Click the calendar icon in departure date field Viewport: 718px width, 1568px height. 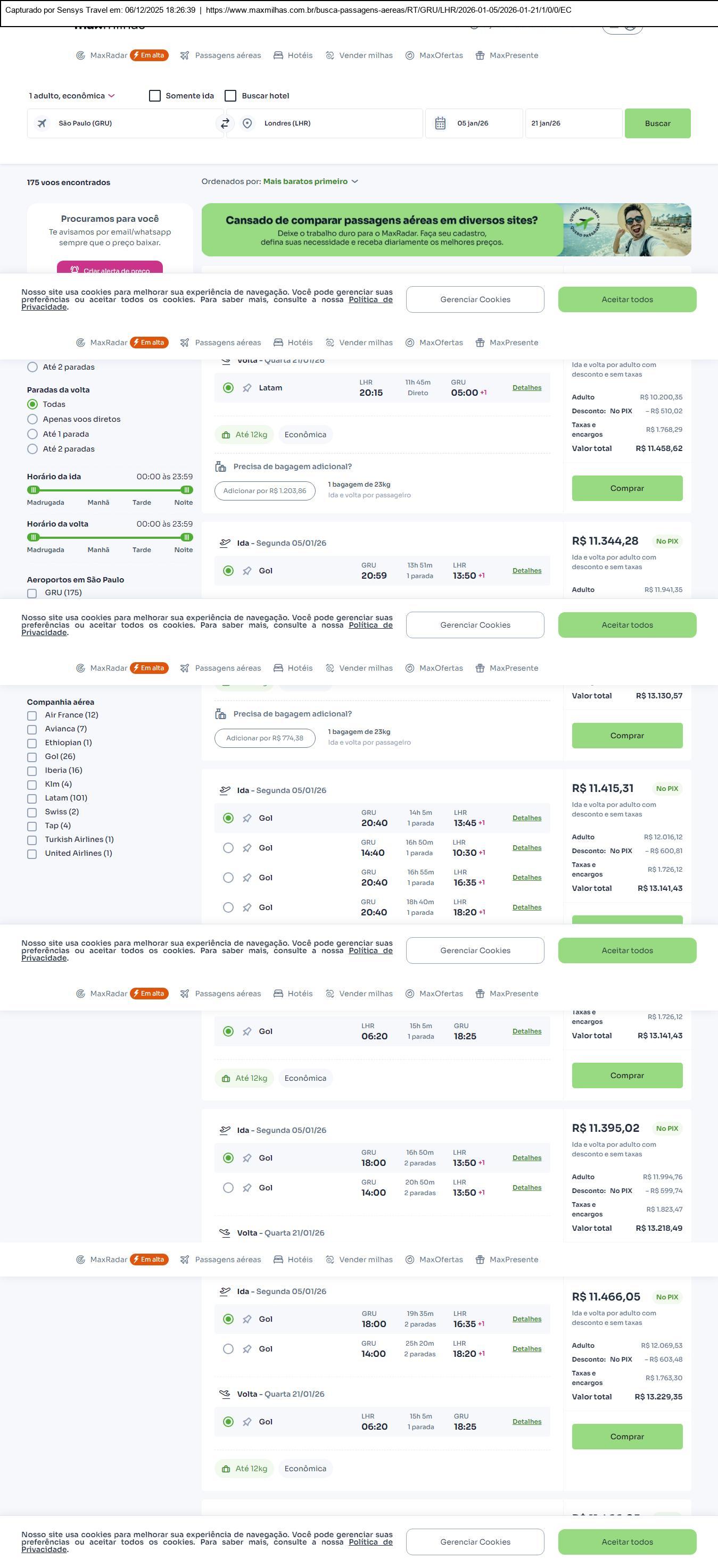pos(440,123)
